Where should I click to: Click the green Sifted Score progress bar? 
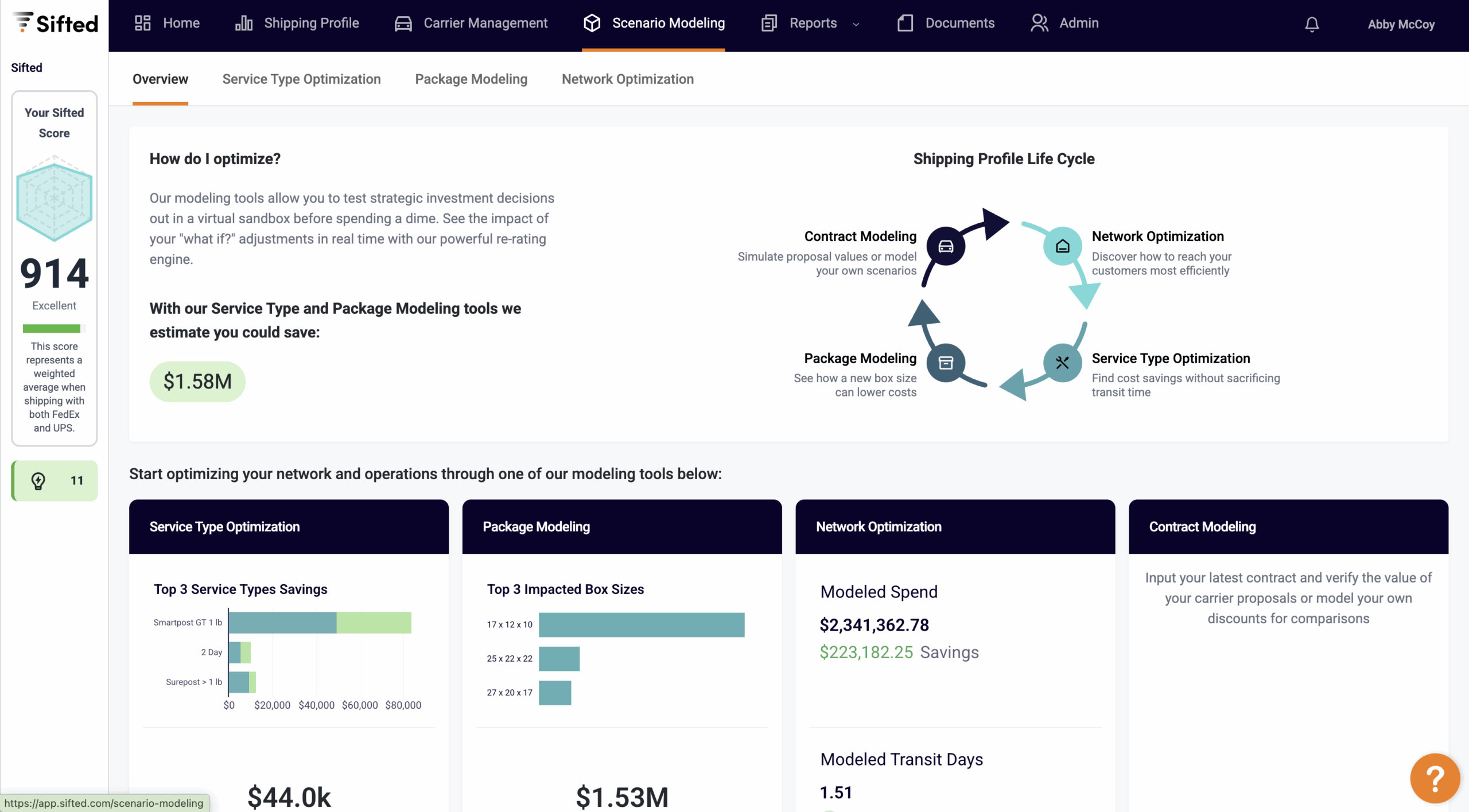point(52,329)
